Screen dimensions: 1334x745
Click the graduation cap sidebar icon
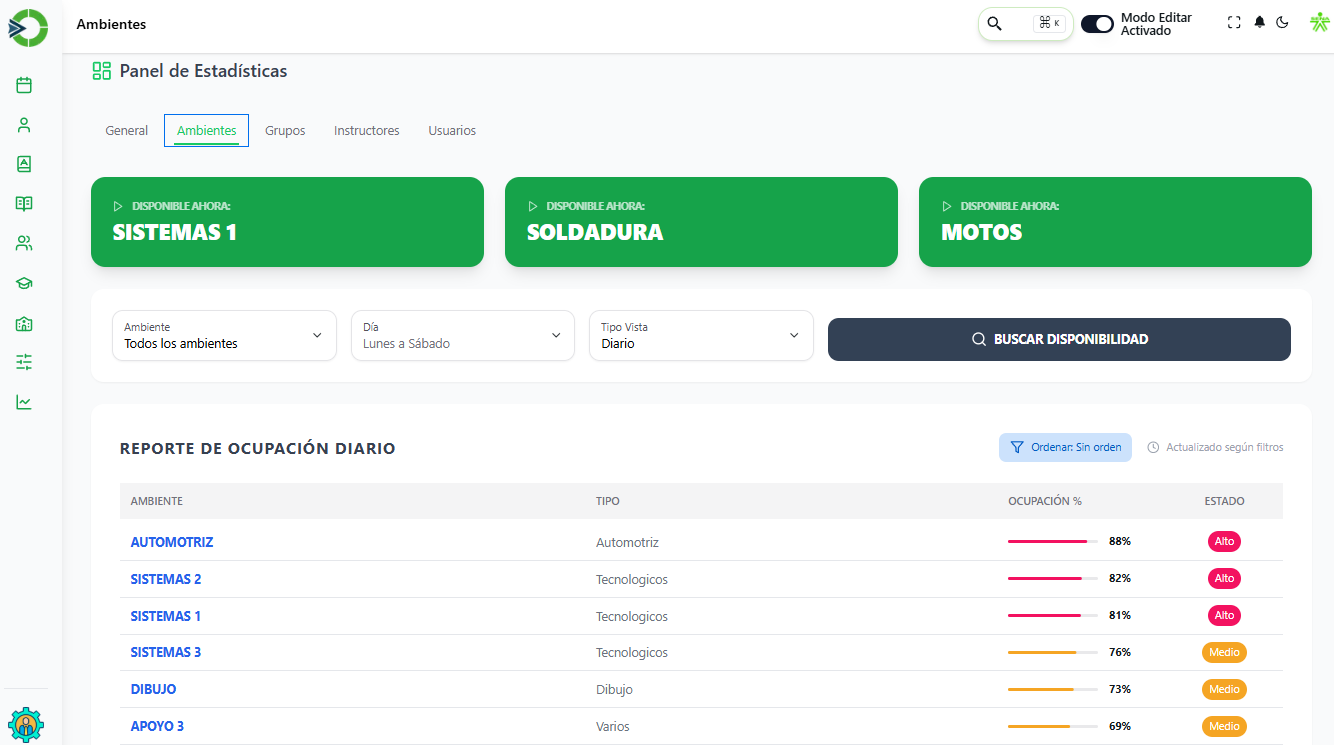(x=24, y=283)
